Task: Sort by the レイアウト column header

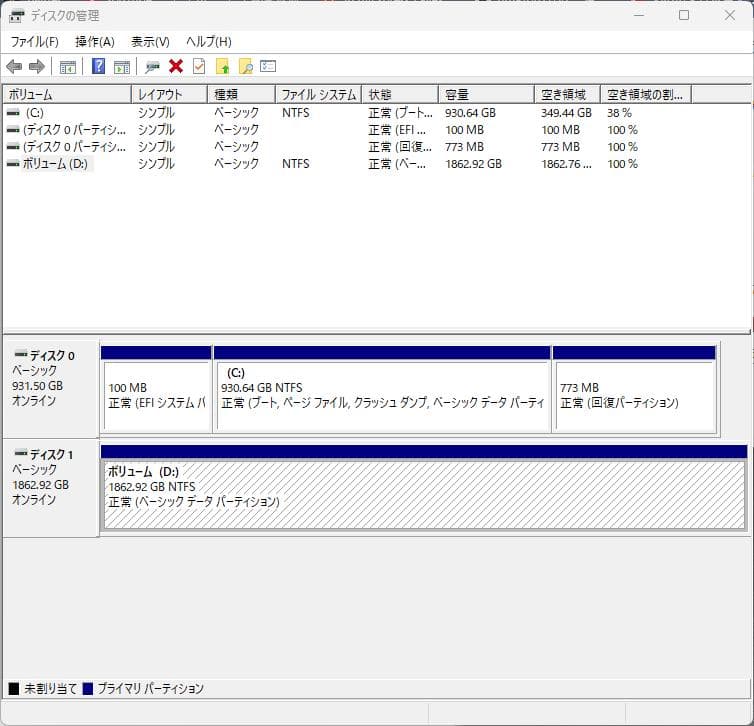Action: (x=169, y=94)
